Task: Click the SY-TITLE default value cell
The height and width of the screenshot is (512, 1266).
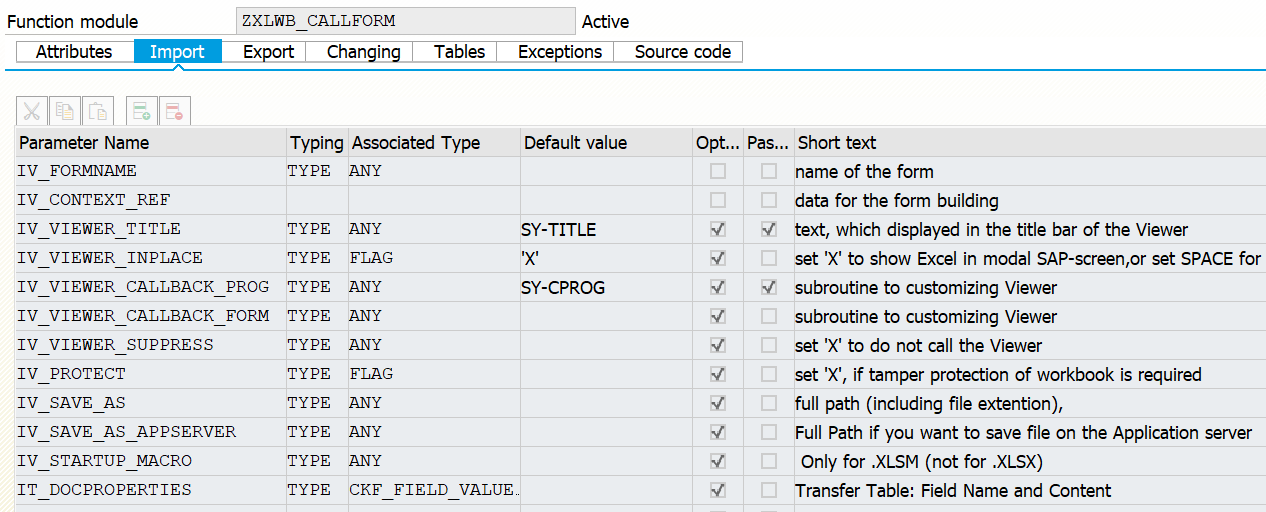Action: point(606,229)
